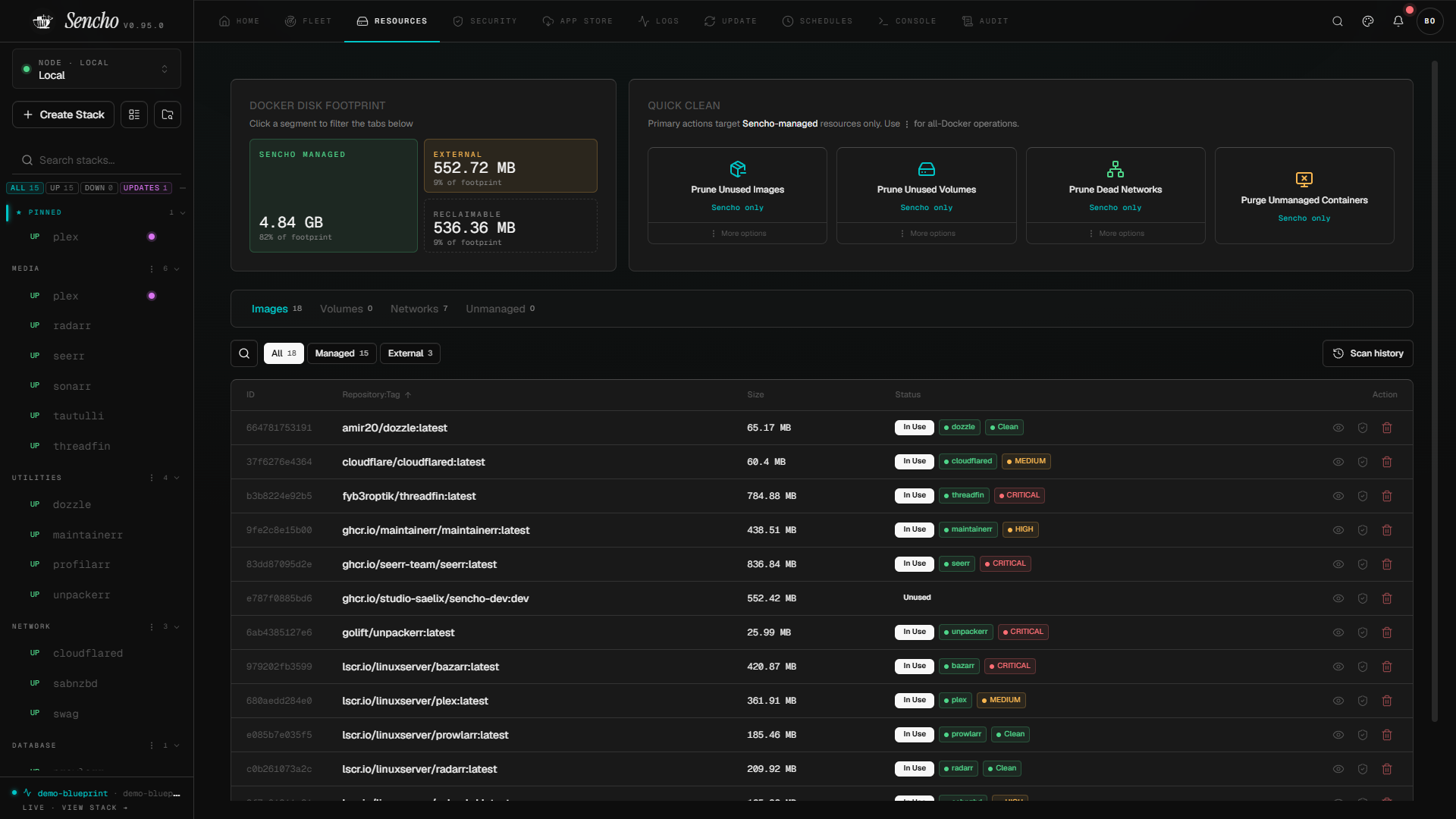1456x819 pixels.
Task: Collapse the MEDIA stack group chevron
Action: point(177,268)
